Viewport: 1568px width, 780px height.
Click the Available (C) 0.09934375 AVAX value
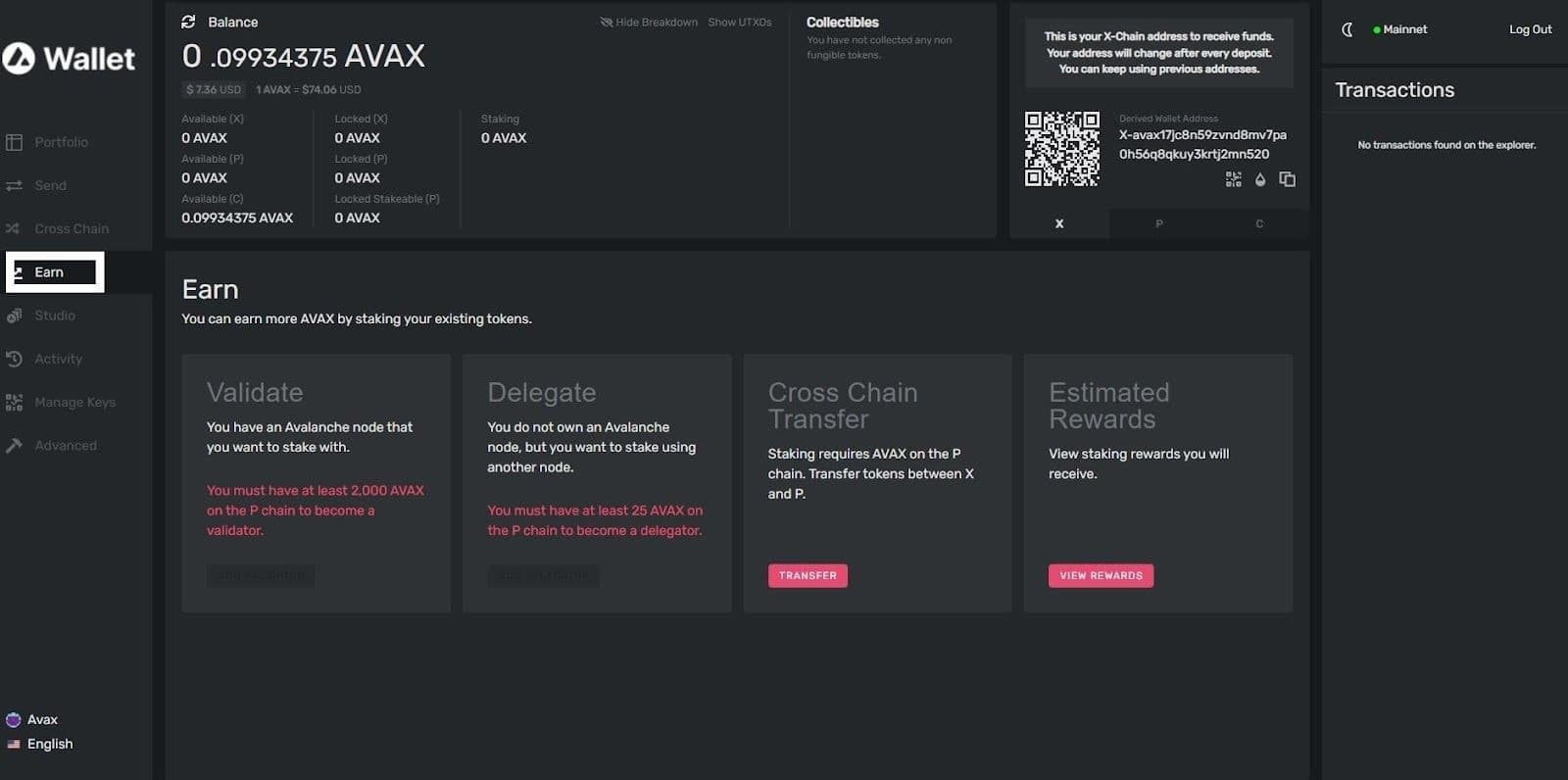(x=237, y=218)
